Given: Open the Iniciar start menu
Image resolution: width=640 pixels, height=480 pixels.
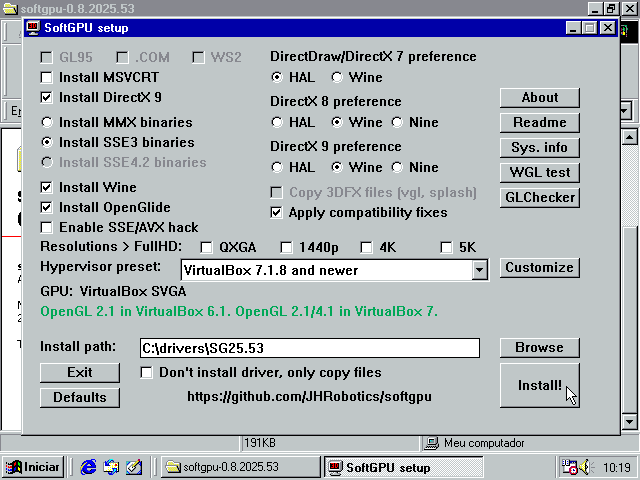Looking at the screenshot, I should tap(33, 467).
